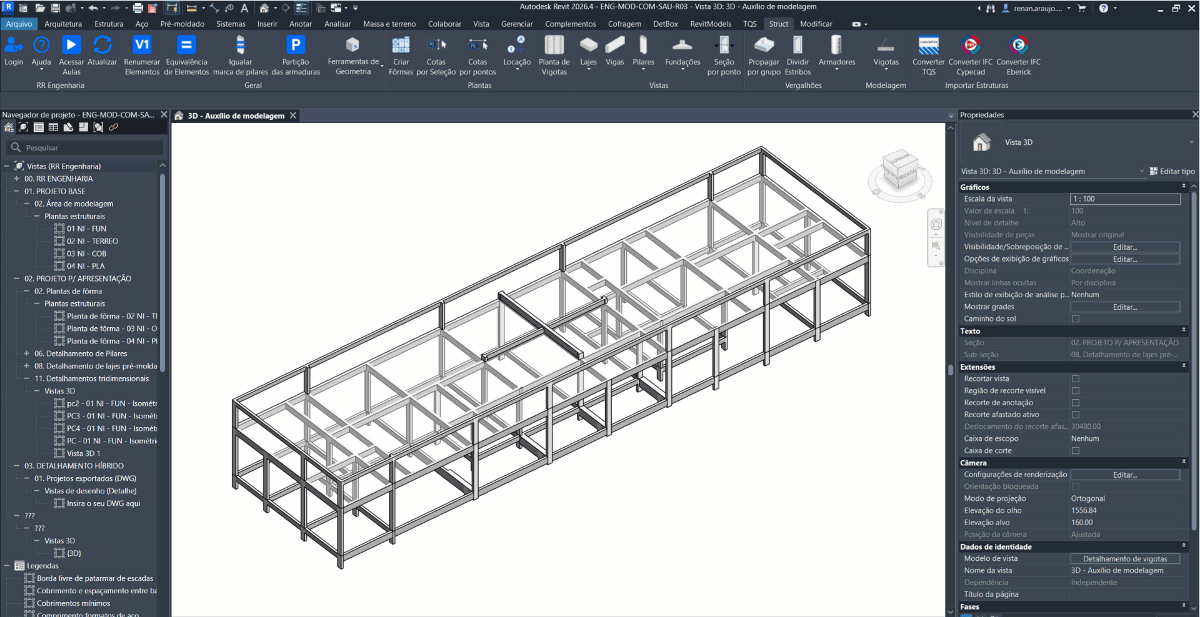1200x617 pixels.
Task: Open Equivalência de Elementos tool
Action: click(x=186, y=45)
